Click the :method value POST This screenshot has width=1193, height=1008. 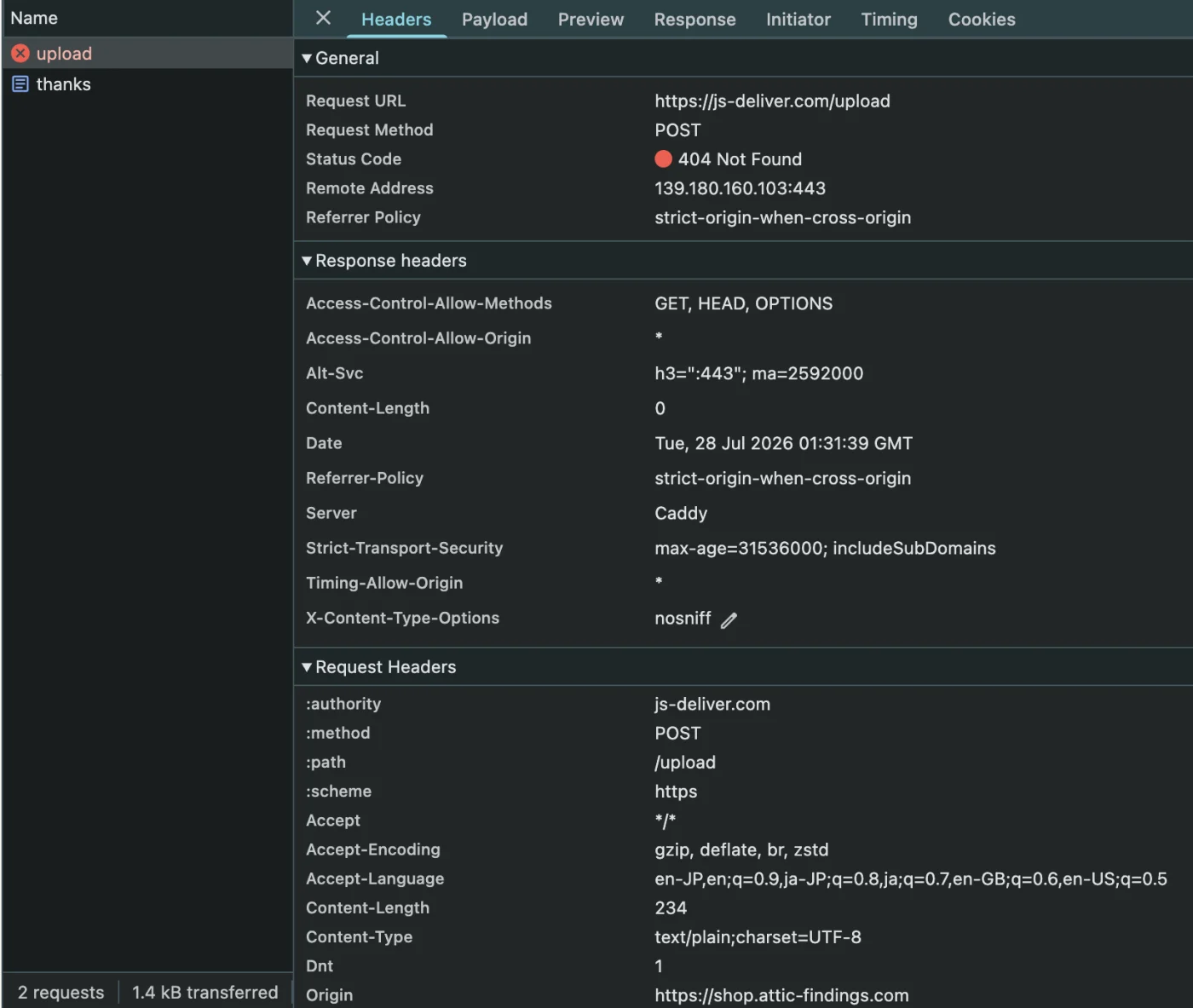click(x=677, y=734)
